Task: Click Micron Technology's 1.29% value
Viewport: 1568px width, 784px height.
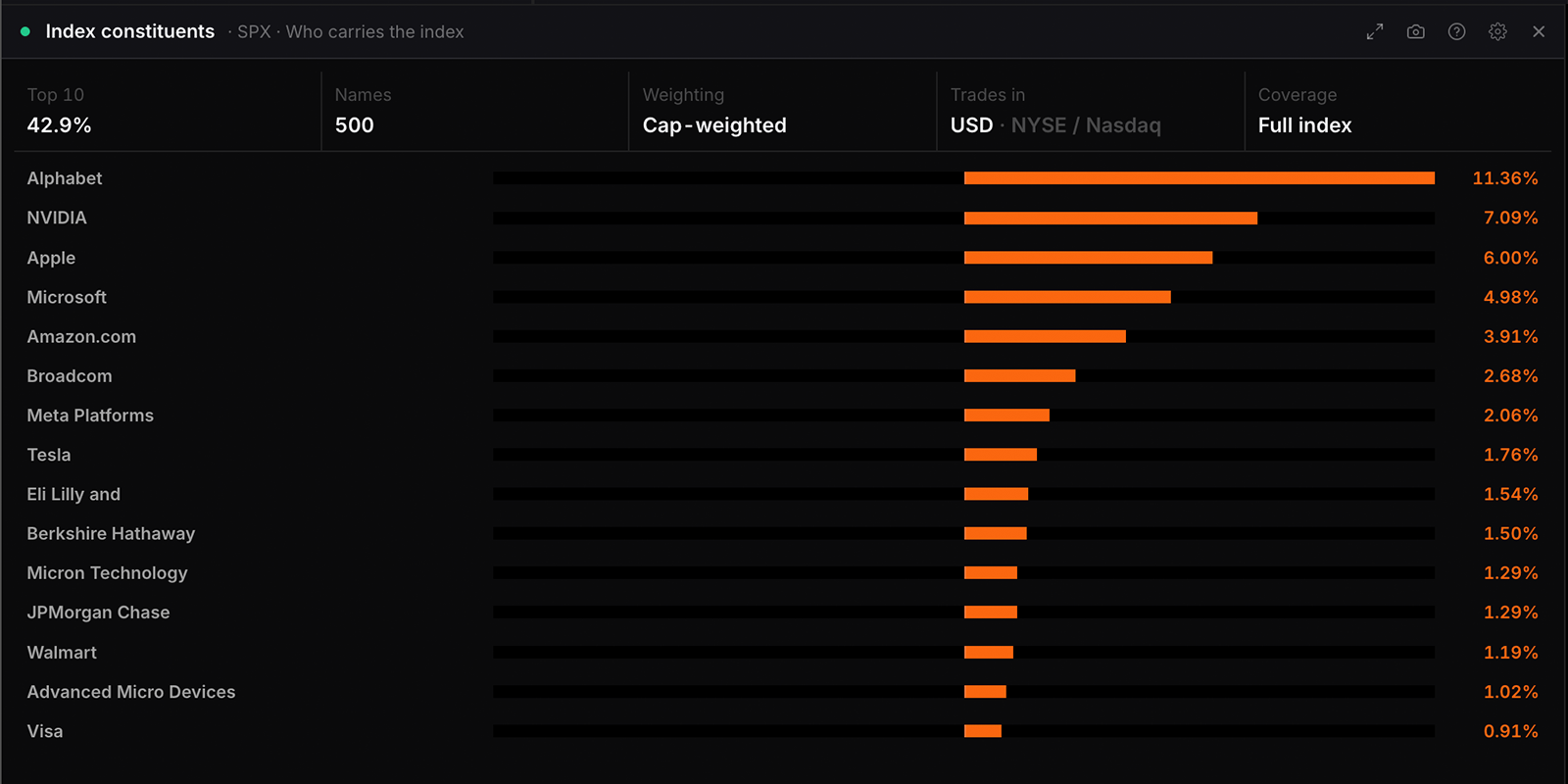Action: pos(1510,573)
